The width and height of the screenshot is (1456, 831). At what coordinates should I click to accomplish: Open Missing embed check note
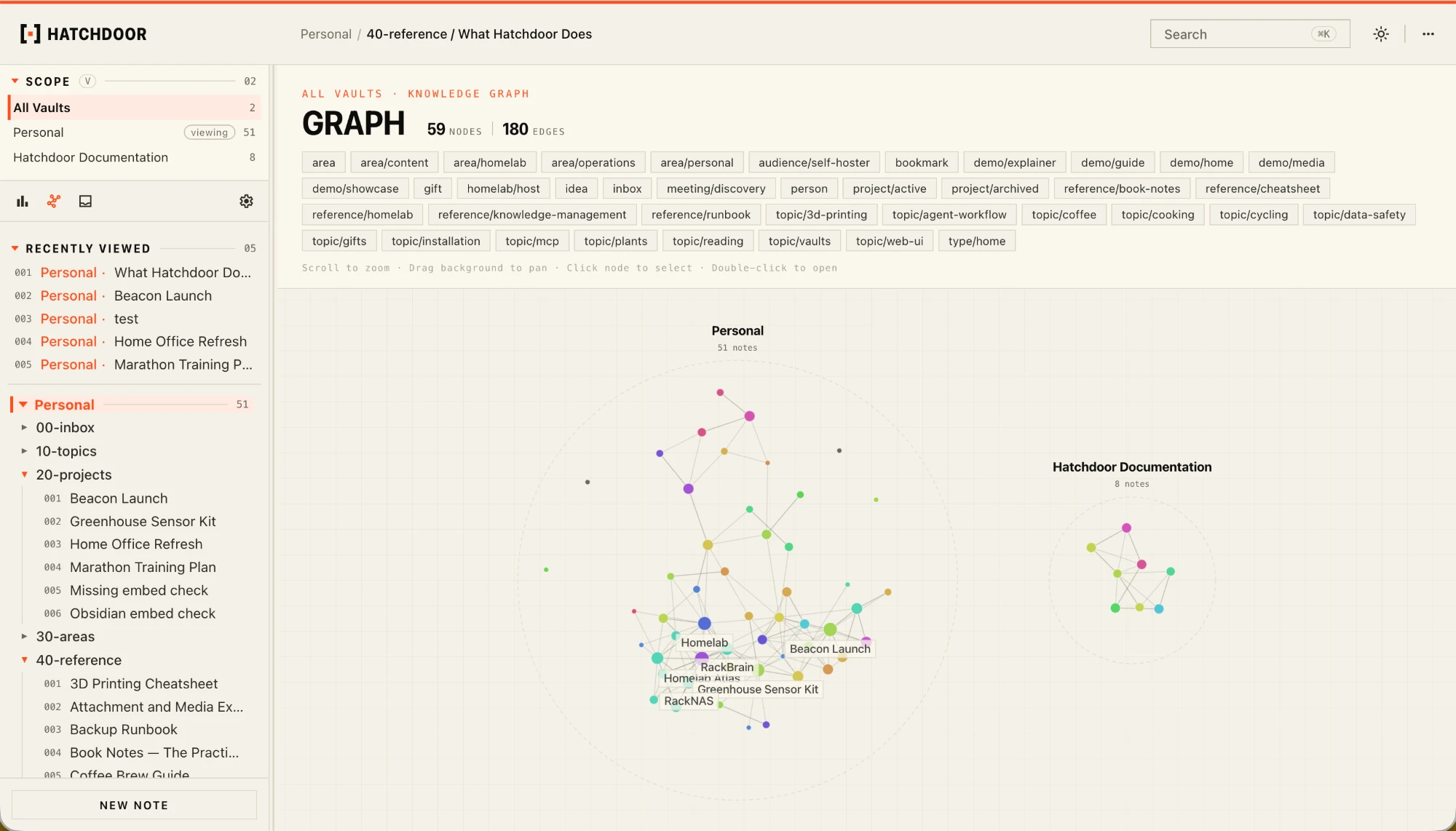pos(138,591)
